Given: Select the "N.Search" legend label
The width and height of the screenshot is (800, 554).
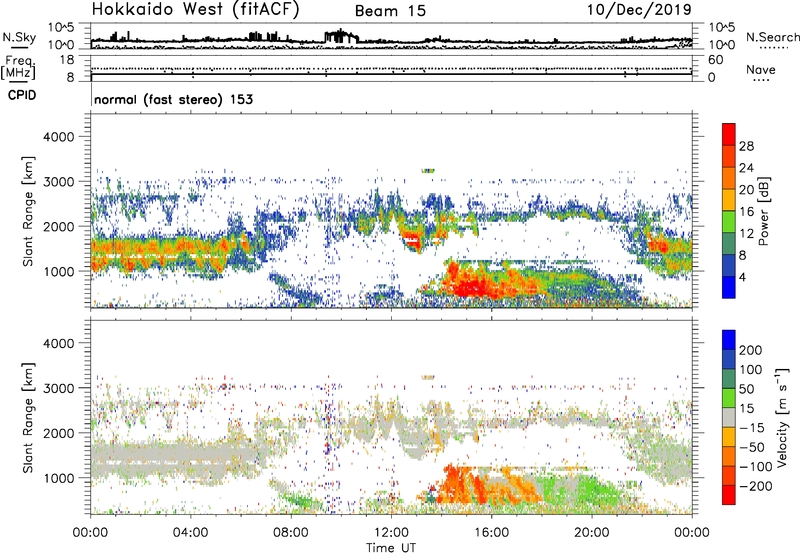Looking at the screenshot, I should coord(772,37).
